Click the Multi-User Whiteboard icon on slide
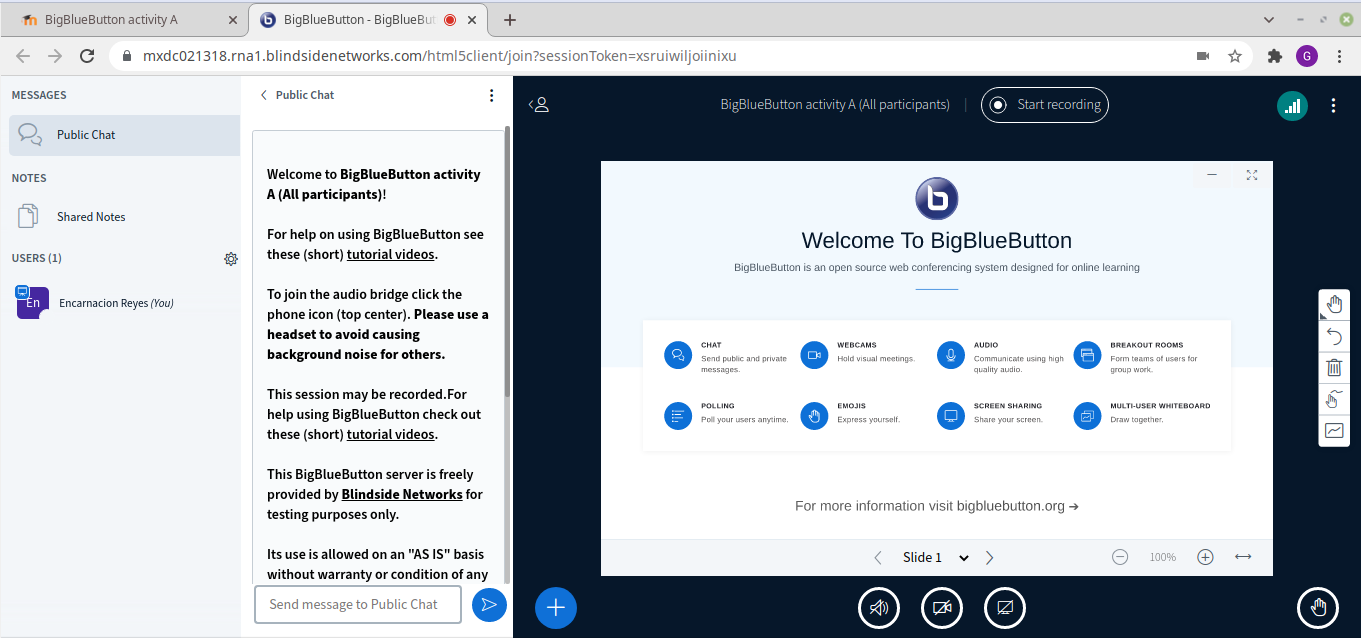The width and height of the screenshot is (1361, 638). tap(1087, 416)
